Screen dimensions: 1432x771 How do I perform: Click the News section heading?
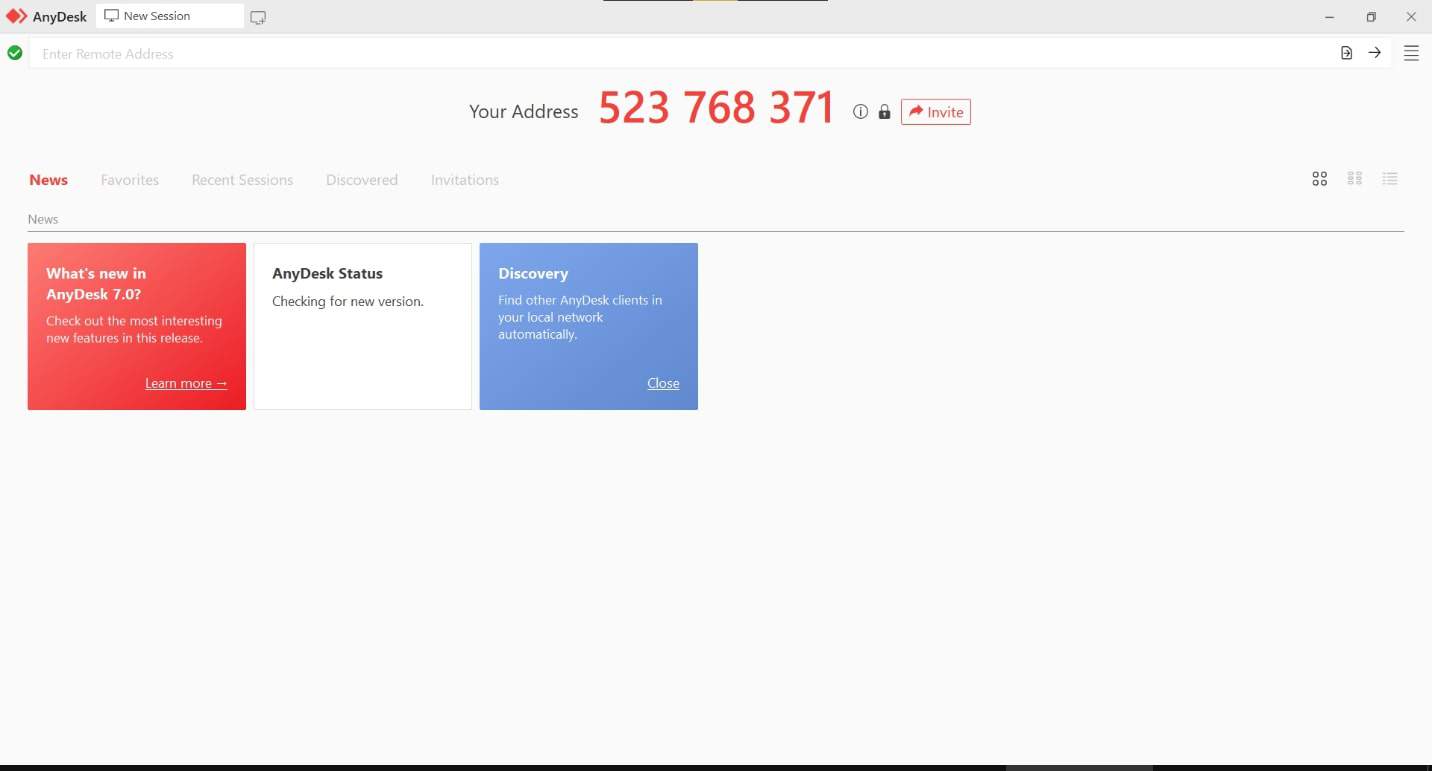coord(43,219)
